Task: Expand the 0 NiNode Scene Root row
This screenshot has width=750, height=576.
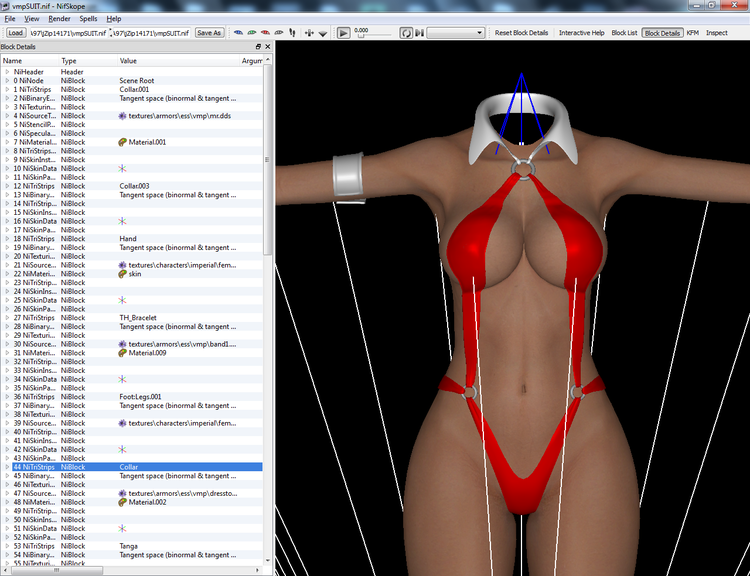Action: 7,80
